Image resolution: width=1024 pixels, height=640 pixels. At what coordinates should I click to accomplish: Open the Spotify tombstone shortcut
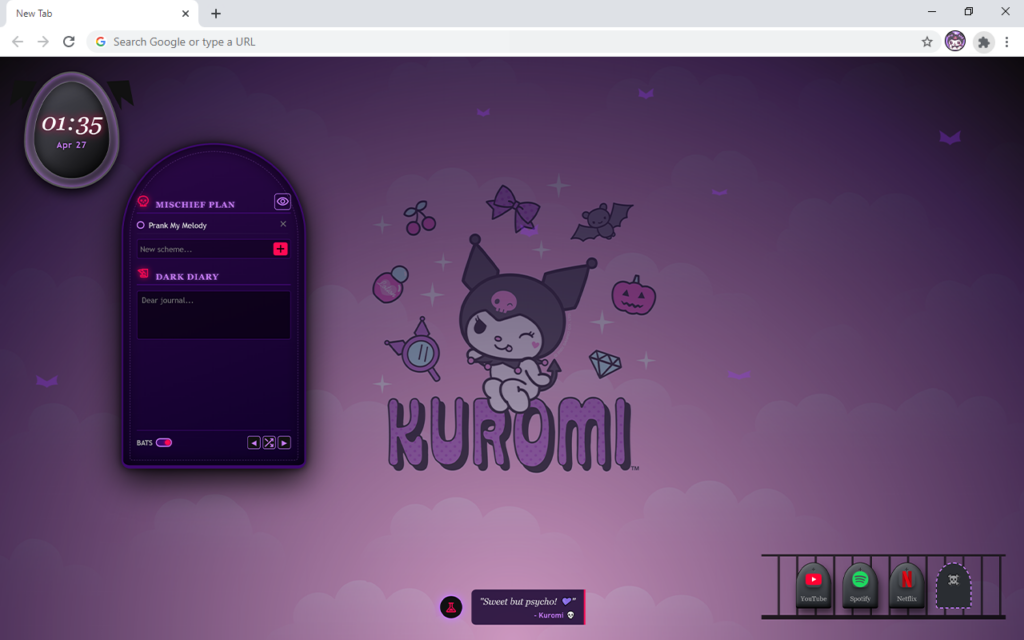tap(860, 585)
